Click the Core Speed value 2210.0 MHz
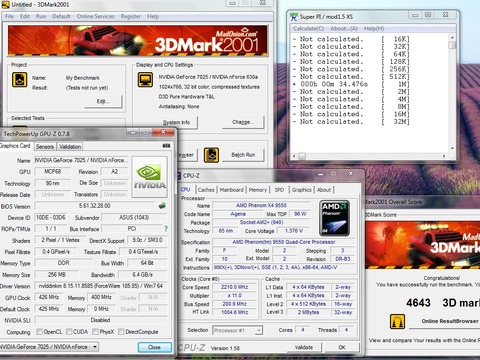480x360 pixels. click(x=234, y=287)
